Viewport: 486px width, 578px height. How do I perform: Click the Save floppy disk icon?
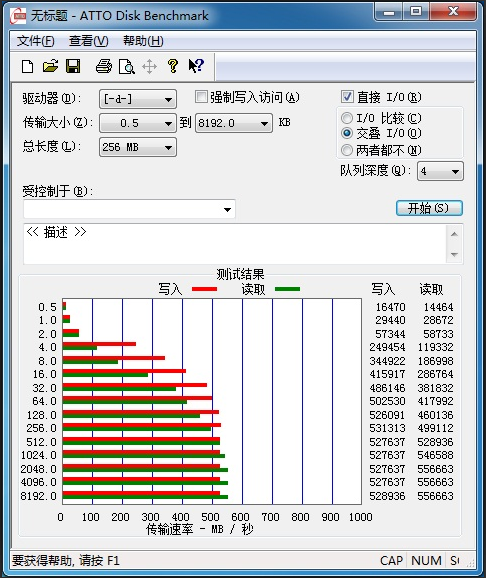73,66
